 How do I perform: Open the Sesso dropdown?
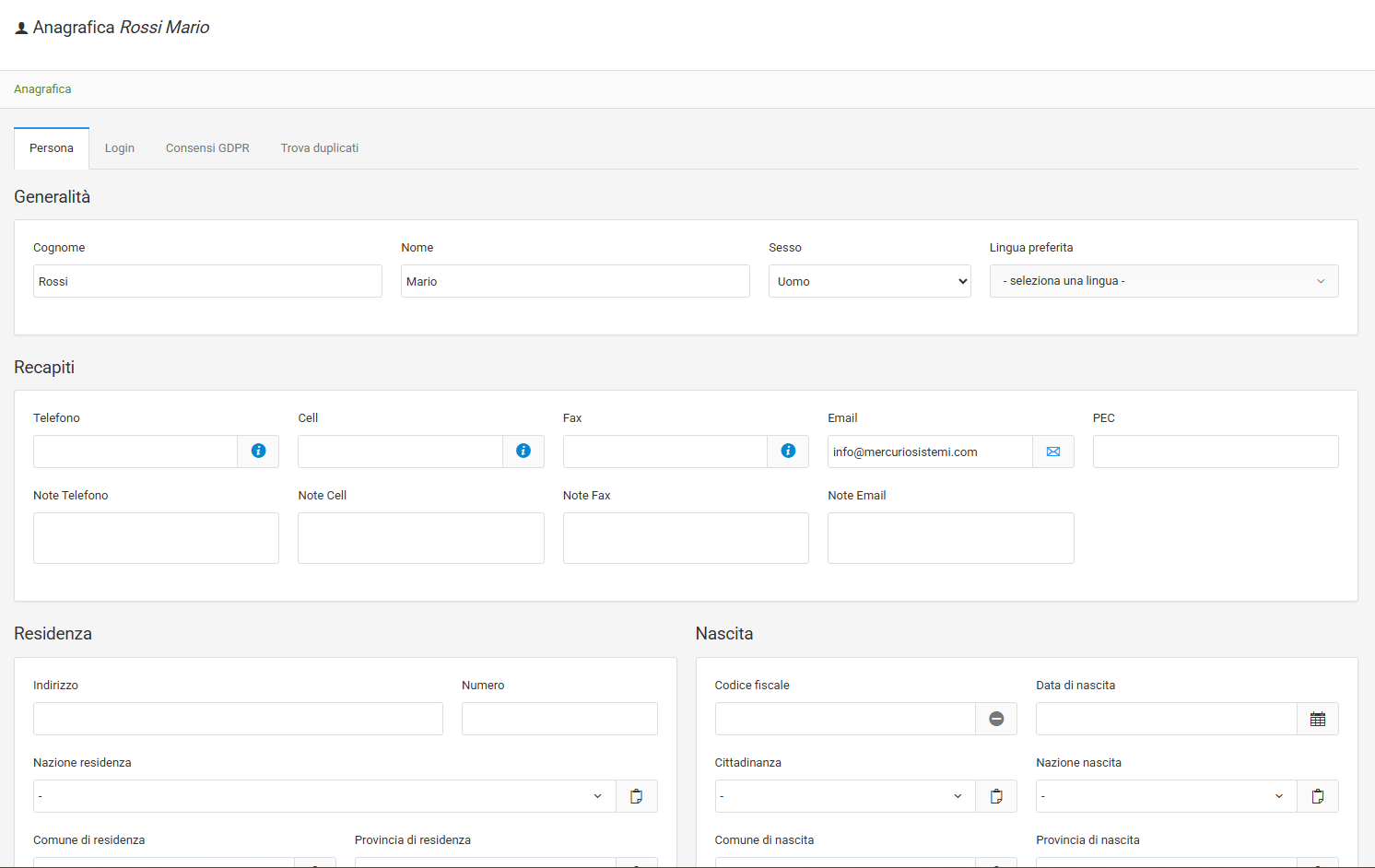[x=869, y=281]
